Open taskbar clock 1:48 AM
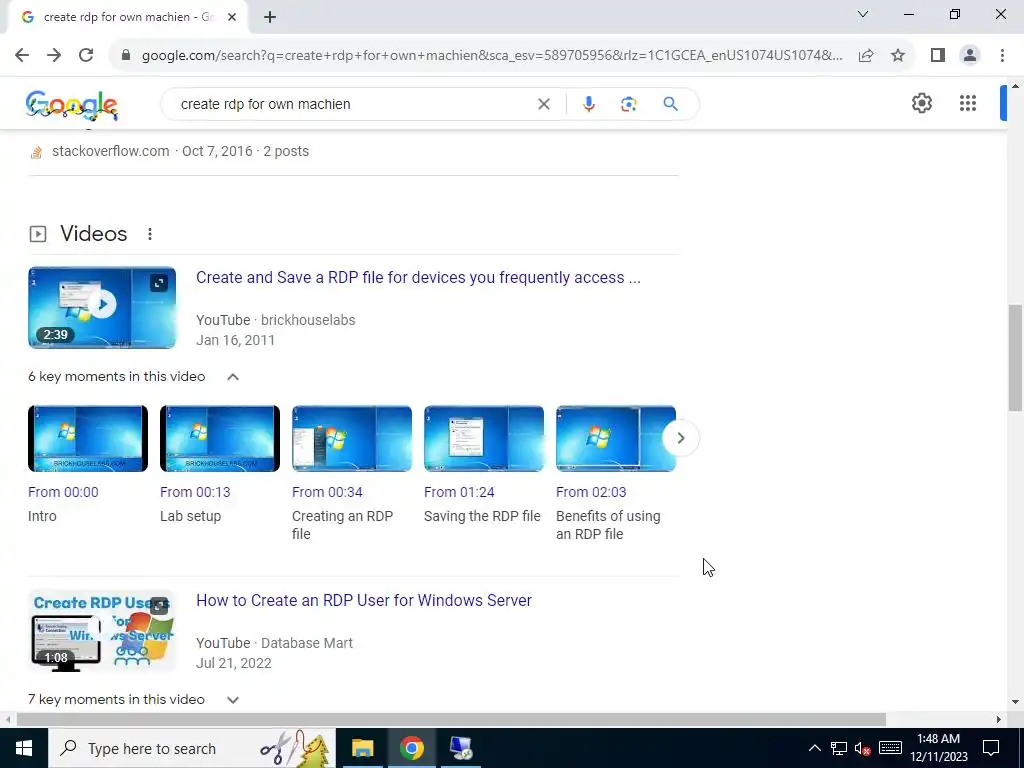This screenshot has width=1024, height=768. [938, 748]
